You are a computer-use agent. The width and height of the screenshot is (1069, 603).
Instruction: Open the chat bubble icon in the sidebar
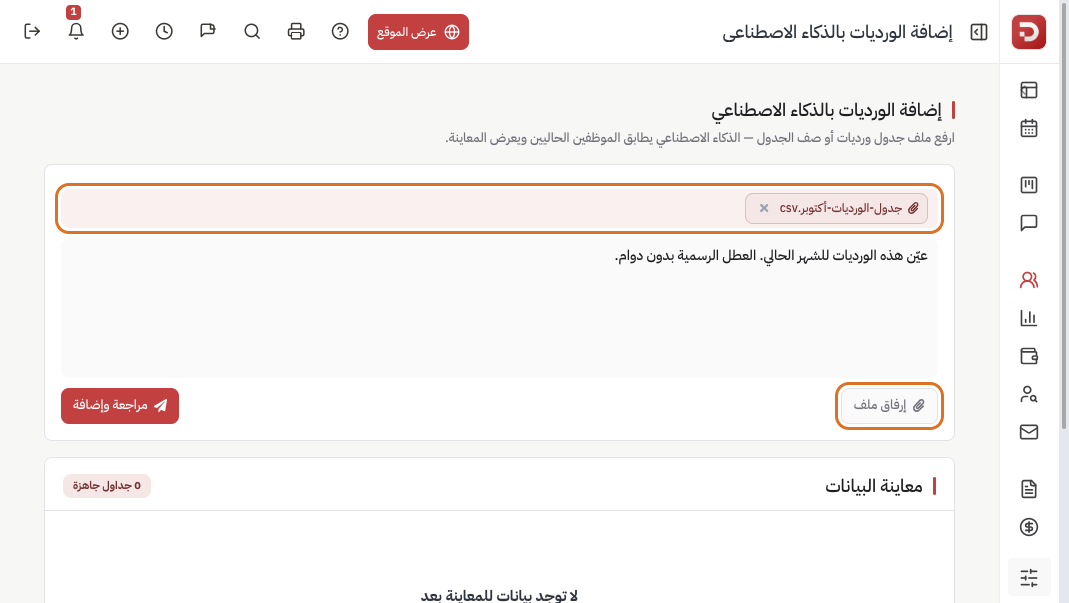[1029, 223]
